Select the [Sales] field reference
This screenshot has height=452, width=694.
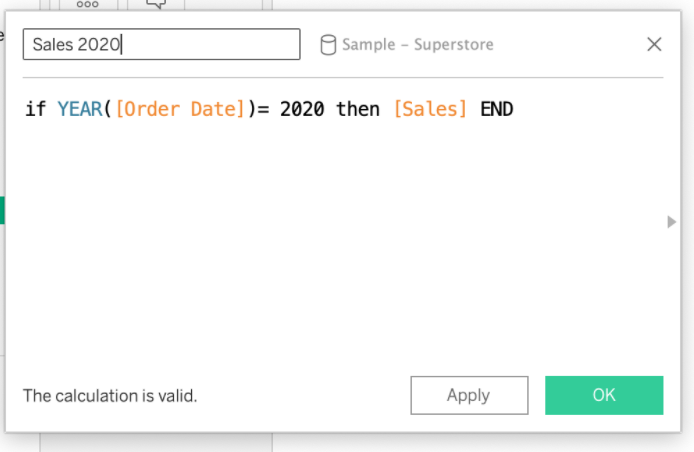[430, 109]
